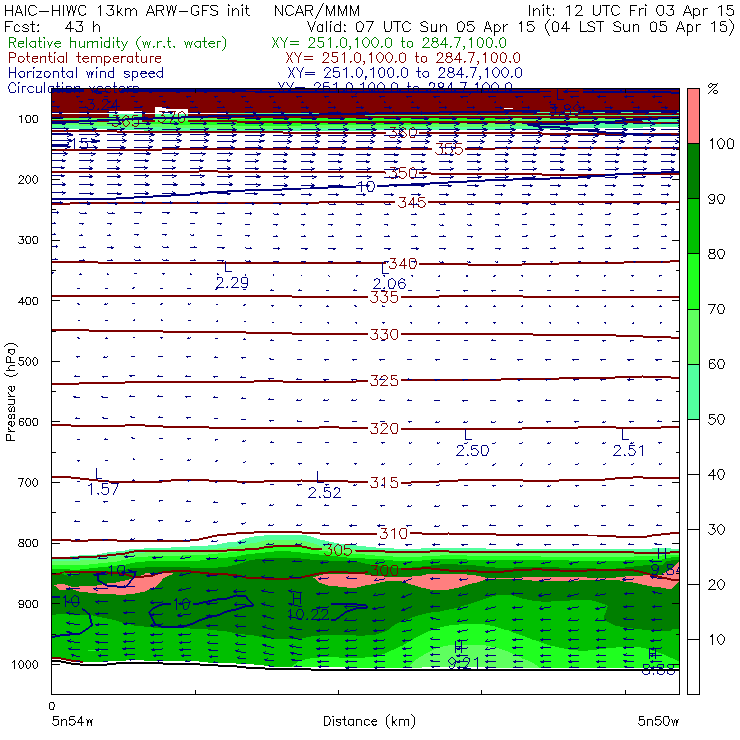This screenshot has width=740, height=740.
Task: Click the darkest green 90–100% colorbar segment
Action: coord(693,171)
